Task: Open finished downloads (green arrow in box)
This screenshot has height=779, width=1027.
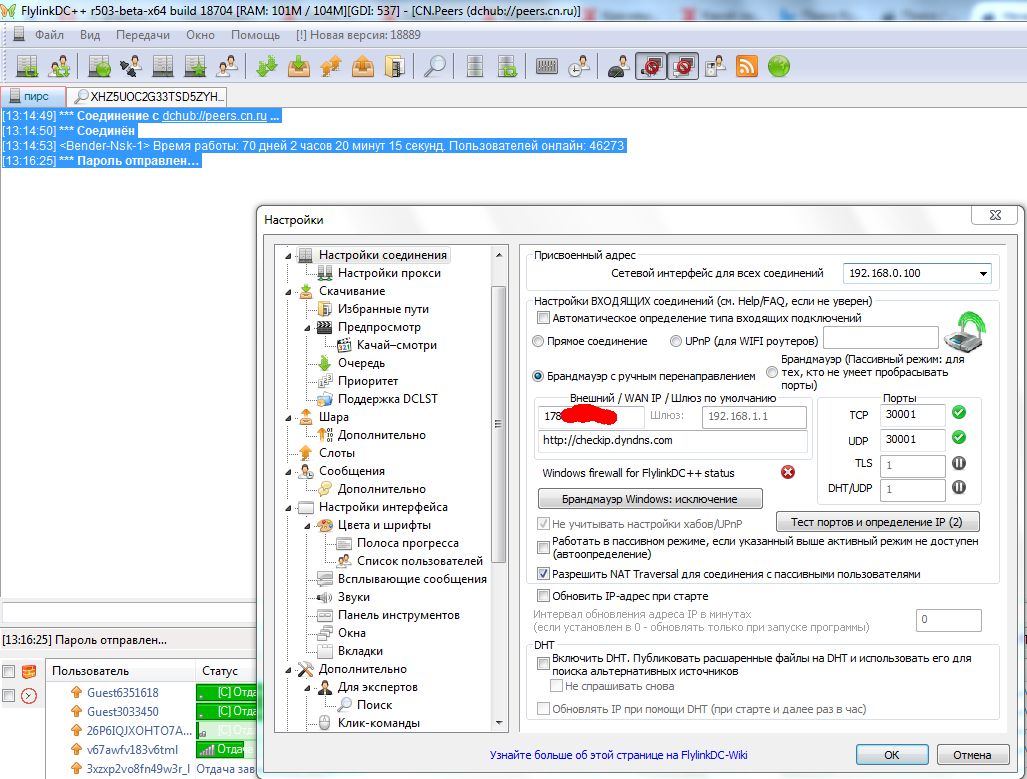Action: tap(299, 66)
